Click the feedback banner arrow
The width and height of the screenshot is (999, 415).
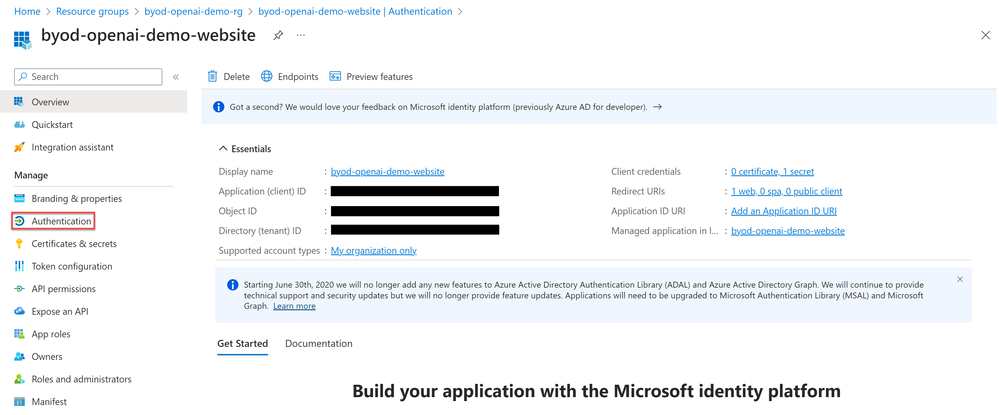[658, 107]
